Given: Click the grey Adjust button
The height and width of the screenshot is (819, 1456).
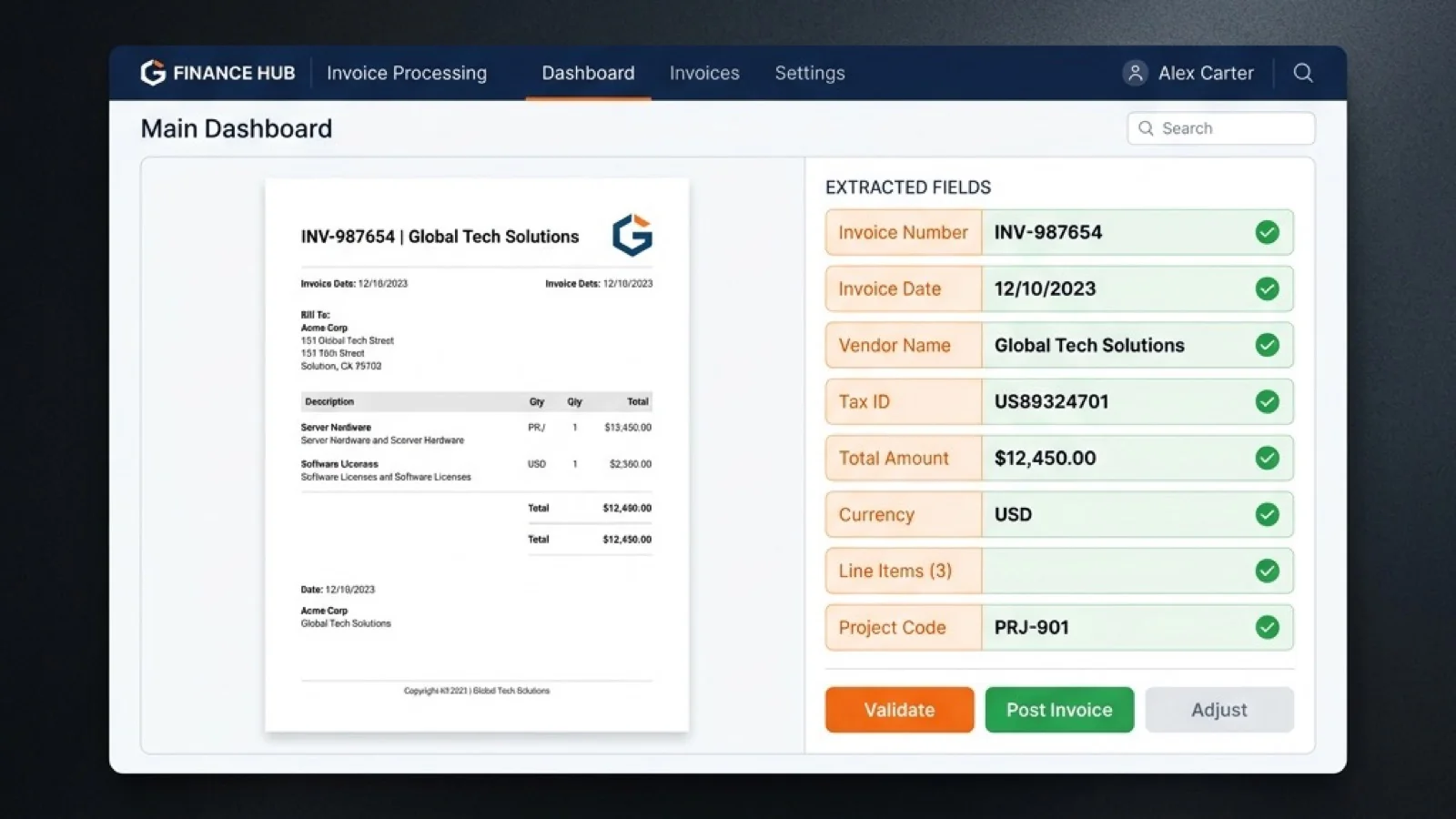Looking at the screenshot, I should pos(1219,710).
